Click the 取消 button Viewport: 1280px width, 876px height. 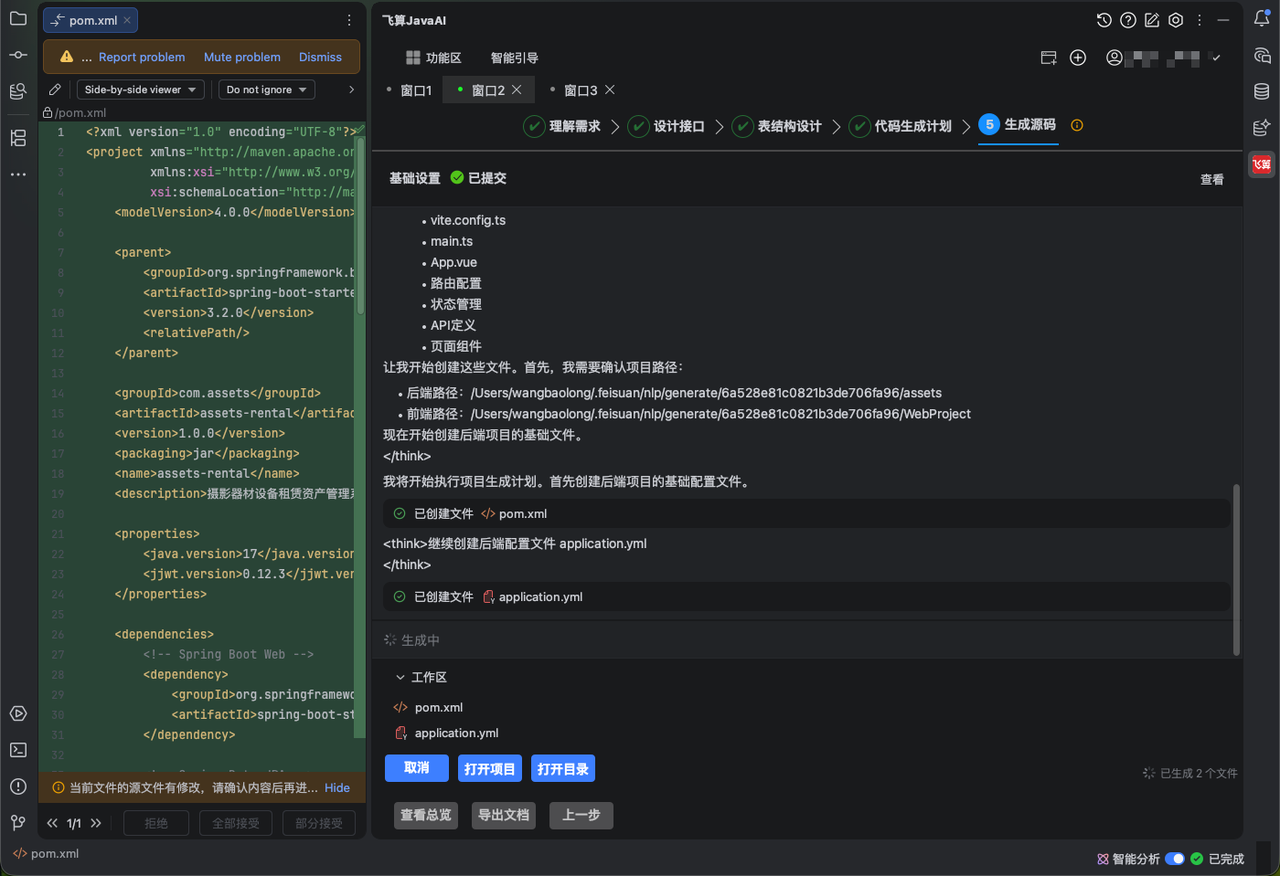point(417,768)
